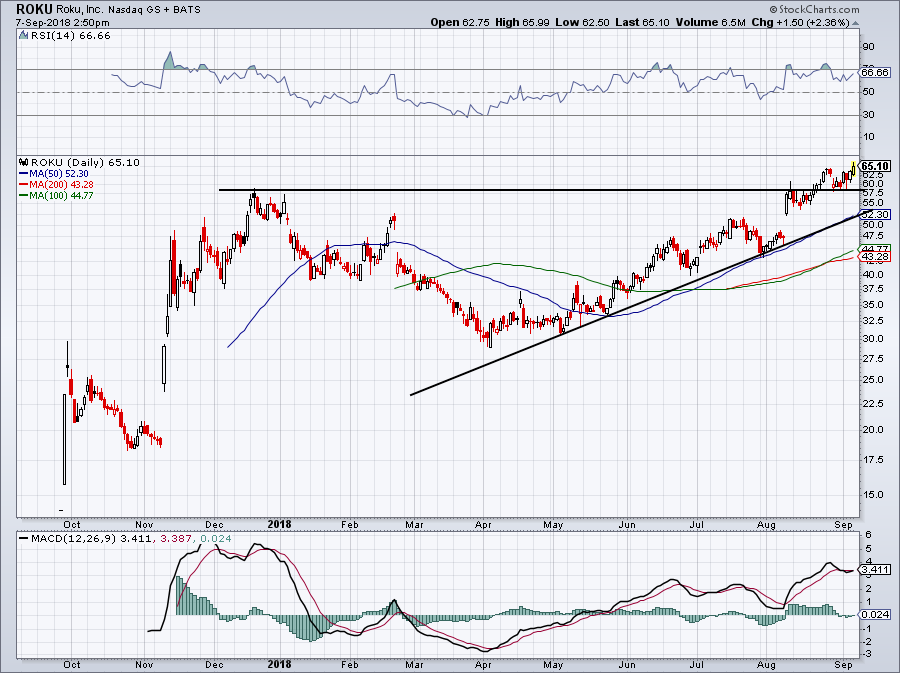Click the 30.0 label on the price axis
Screen dimensions: 900x673
click(872, 339)
